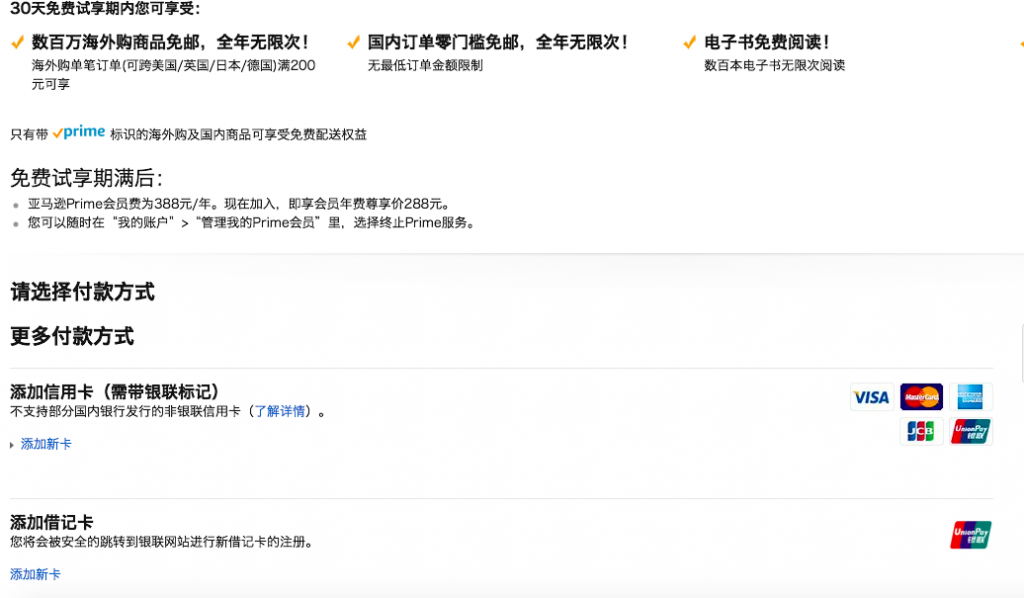This screenshot has height=598, width=1024.
Task: Click the 免费试享期满后 heading
Action: [x=86, y=178]
